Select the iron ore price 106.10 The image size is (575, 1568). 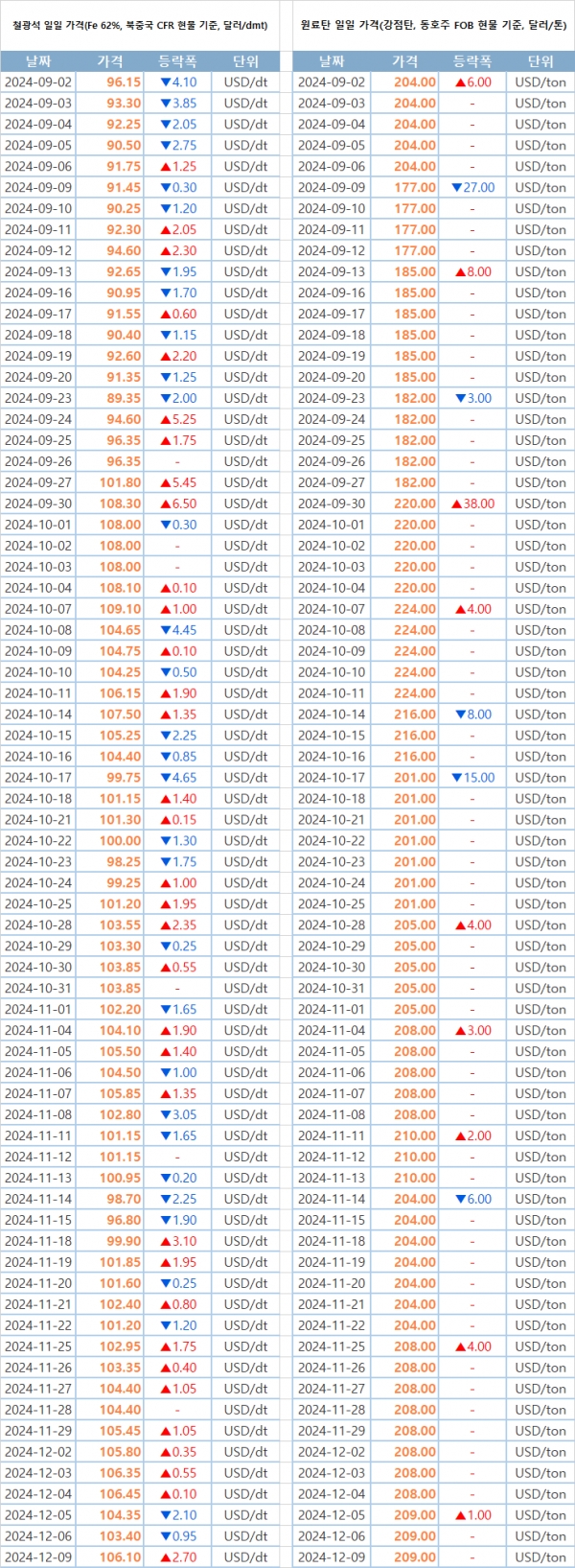[120, 1557]
